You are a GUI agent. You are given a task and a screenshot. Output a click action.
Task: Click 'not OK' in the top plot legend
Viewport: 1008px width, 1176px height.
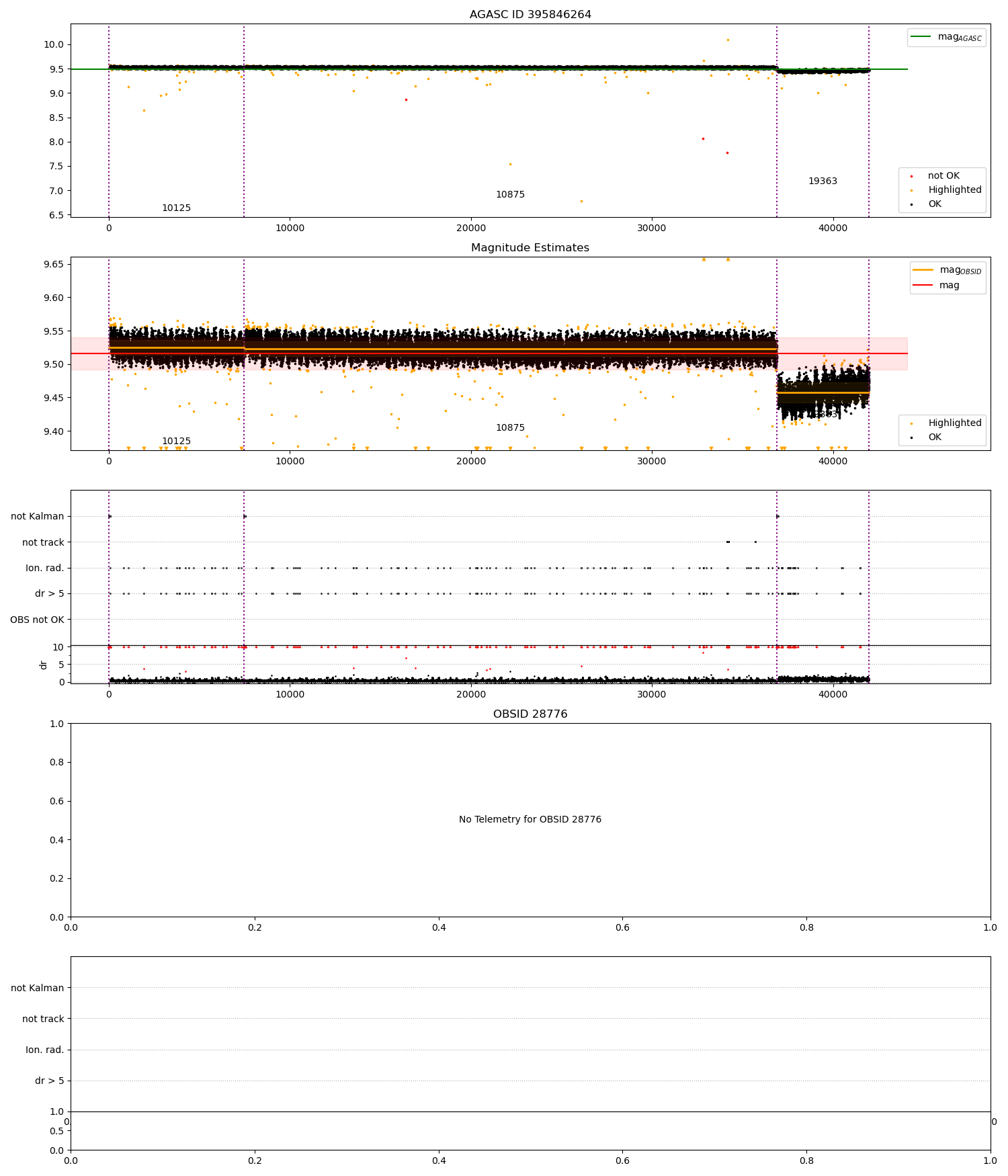click(x=943, y=175)
